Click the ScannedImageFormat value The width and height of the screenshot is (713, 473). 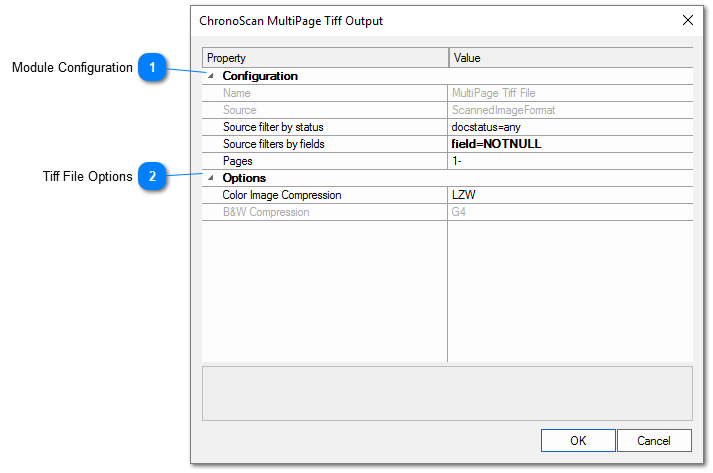click(x=570, y=110)
